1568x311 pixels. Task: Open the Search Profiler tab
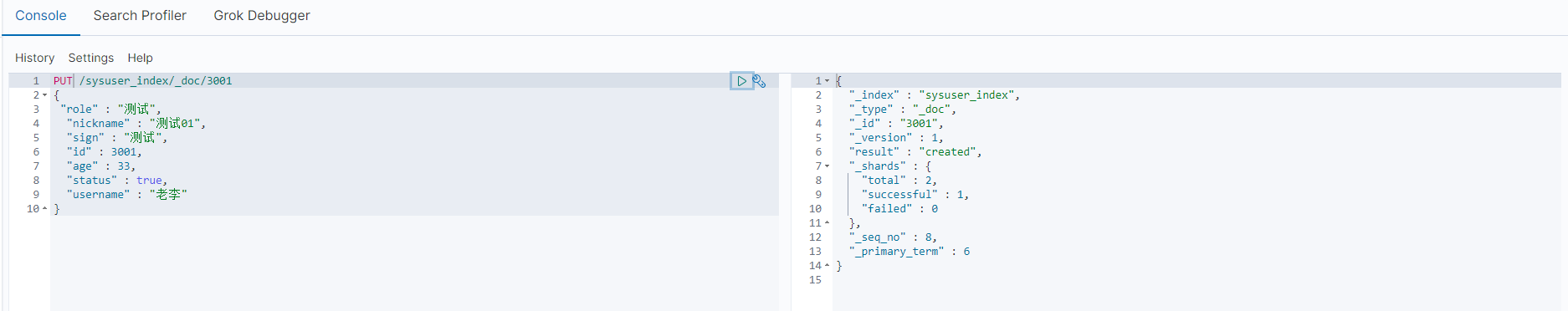(x=140, y=16)
